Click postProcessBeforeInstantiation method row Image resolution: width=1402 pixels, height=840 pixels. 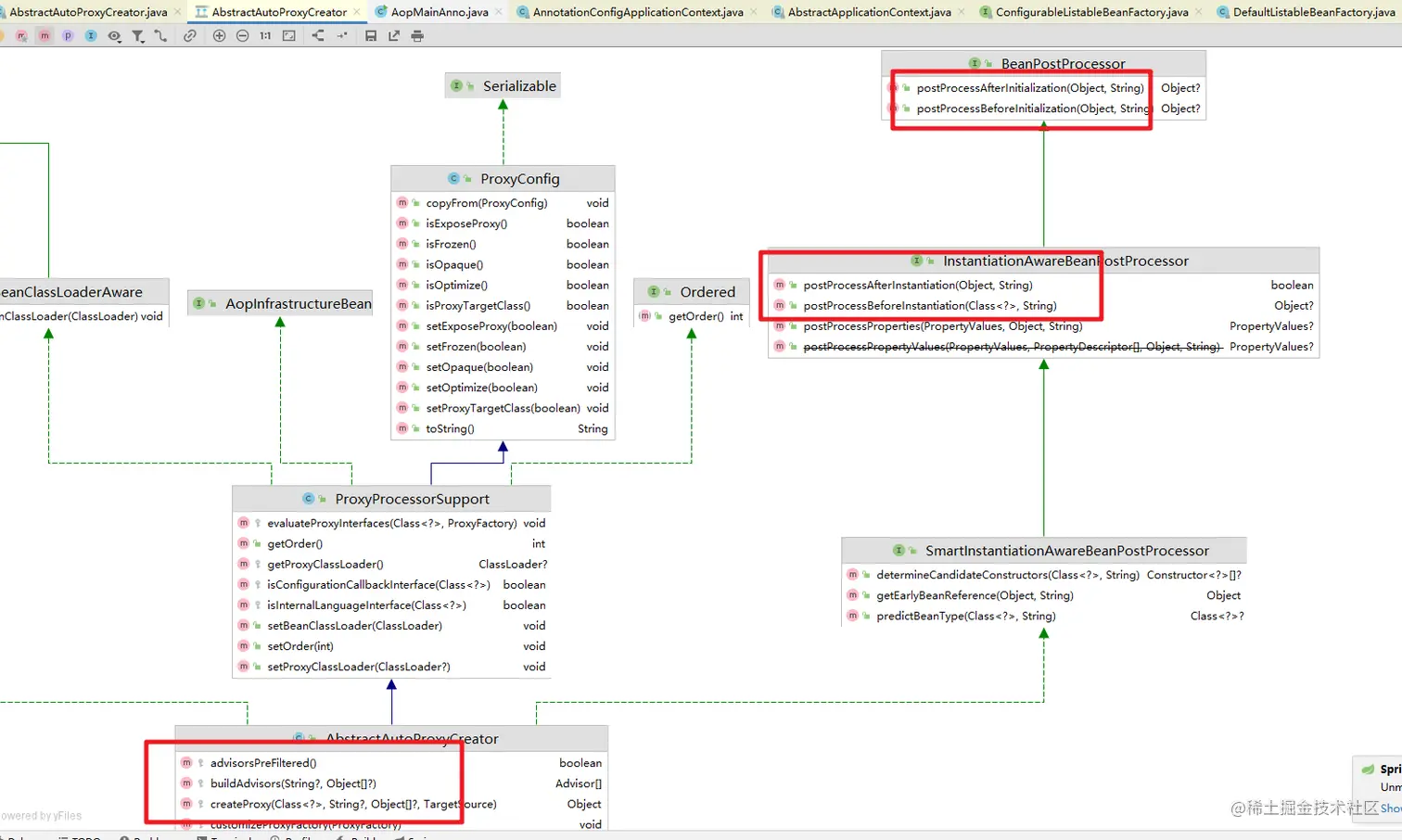(x=1044, y=305)
